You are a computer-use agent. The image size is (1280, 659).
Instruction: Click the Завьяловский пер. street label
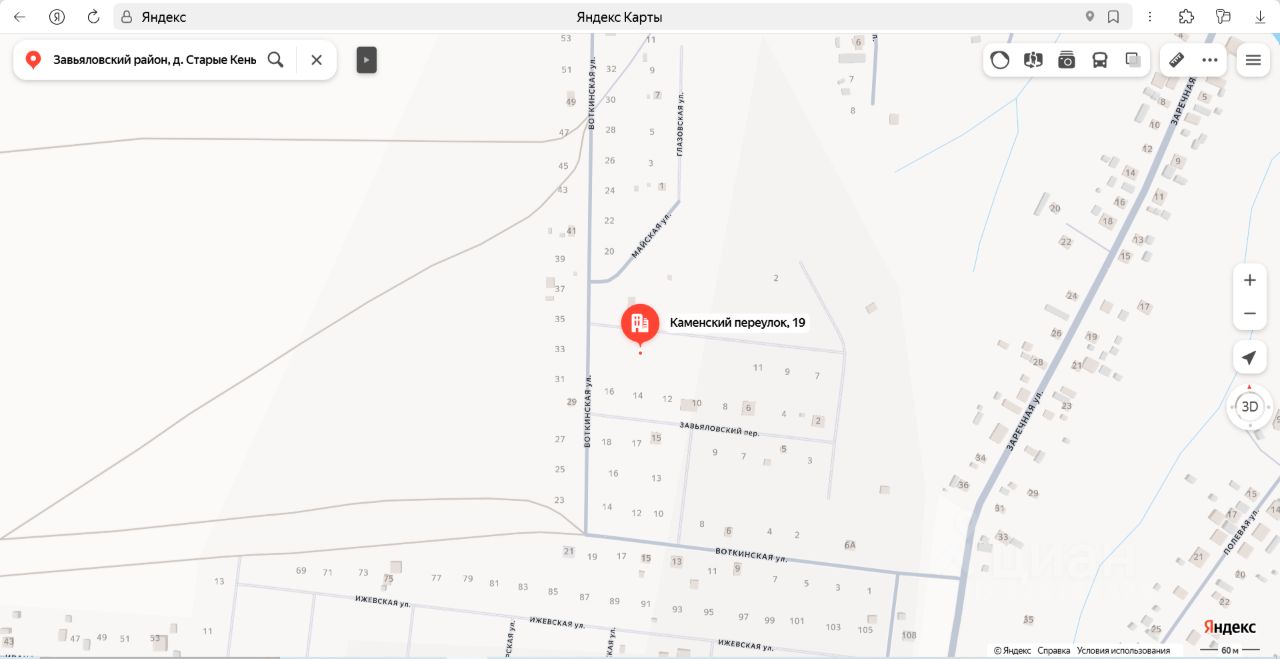point(719,430)
